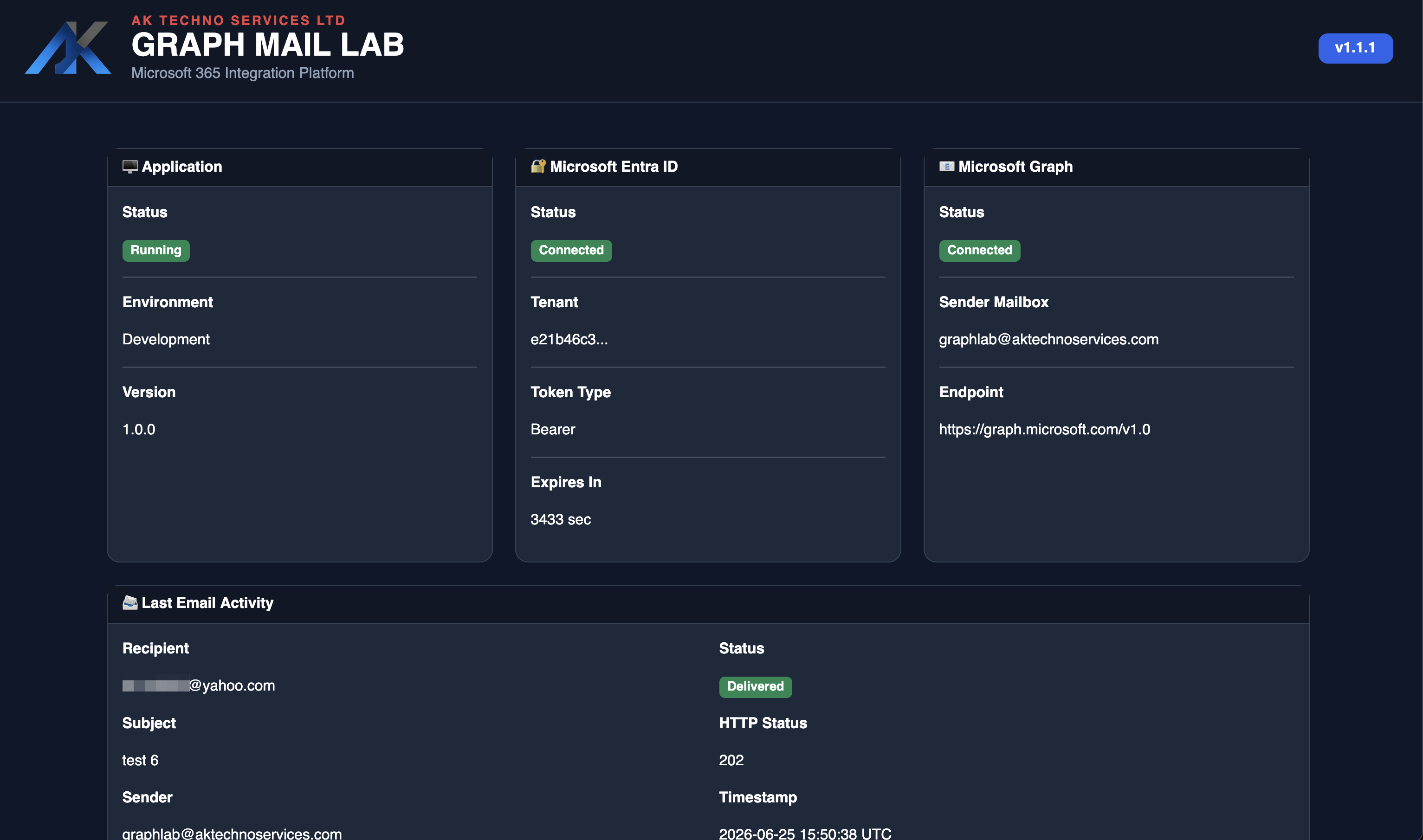Click the sender address in Last Email Activity
Screen dimensions: 1423x840
pyautogui.click(x=232, y=834)
